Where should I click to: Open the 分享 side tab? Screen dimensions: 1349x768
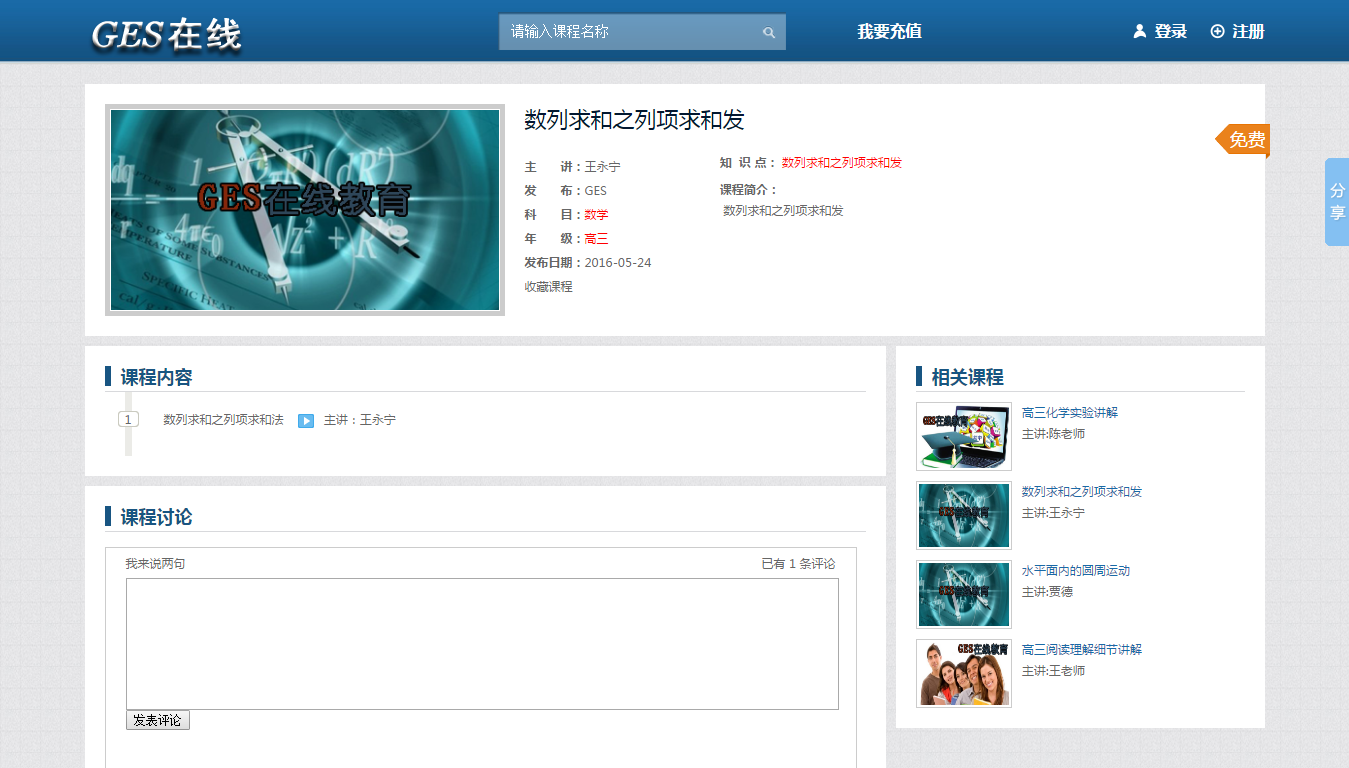click(x=1337, y=201)
